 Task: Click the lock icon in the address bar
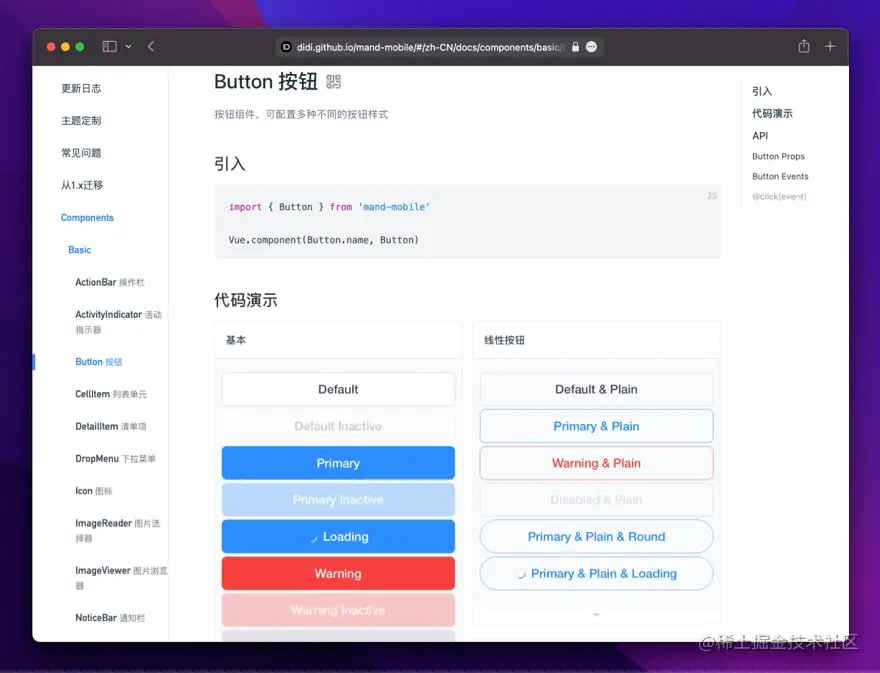click(x=575, y=46)
